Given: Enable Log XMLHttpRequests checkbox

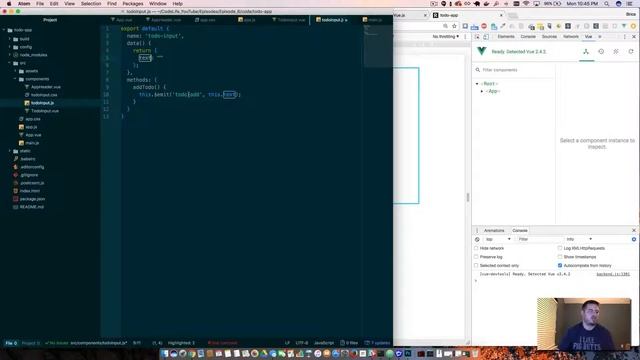Looking at the screenshot, I should (x=560, y=248).
